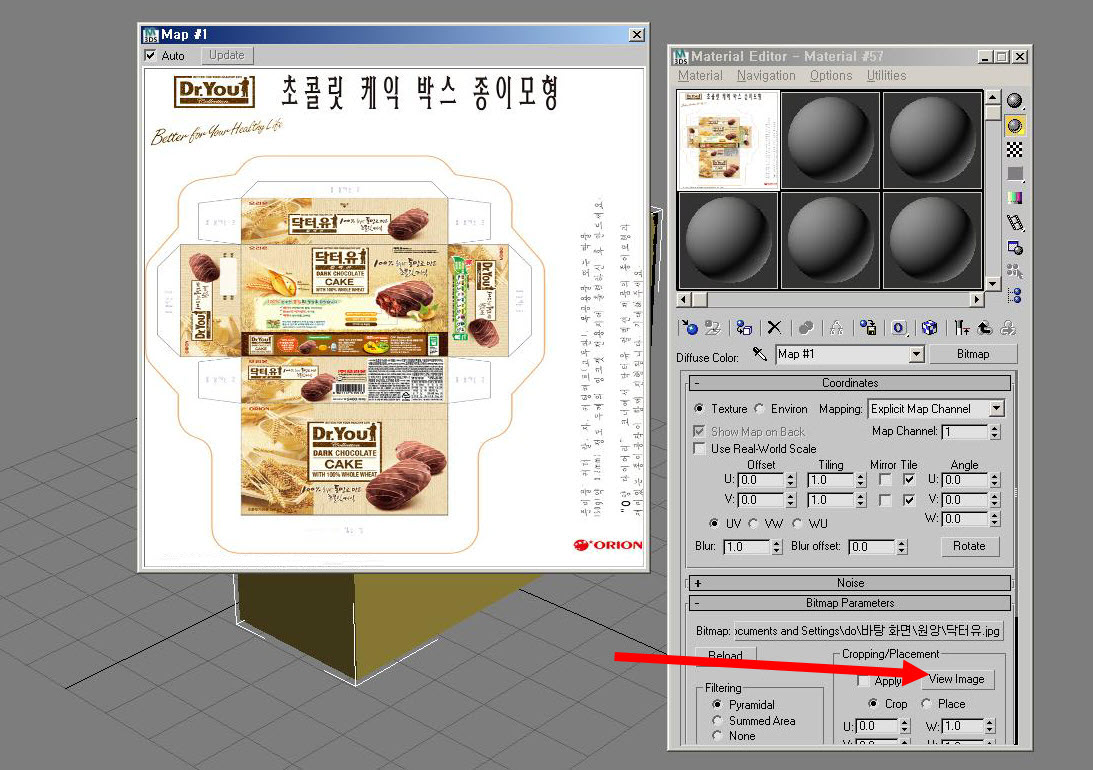Click the Reload button
The width and height of the screenshot is (1093, 770).
725,656
